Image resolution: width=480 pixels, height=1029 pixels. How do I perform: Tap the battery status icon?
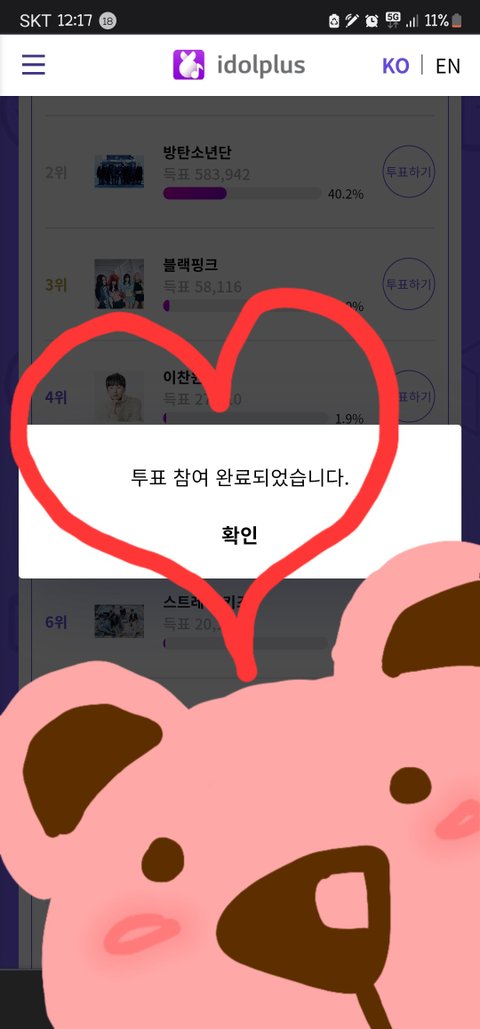[x=456, y=20]
